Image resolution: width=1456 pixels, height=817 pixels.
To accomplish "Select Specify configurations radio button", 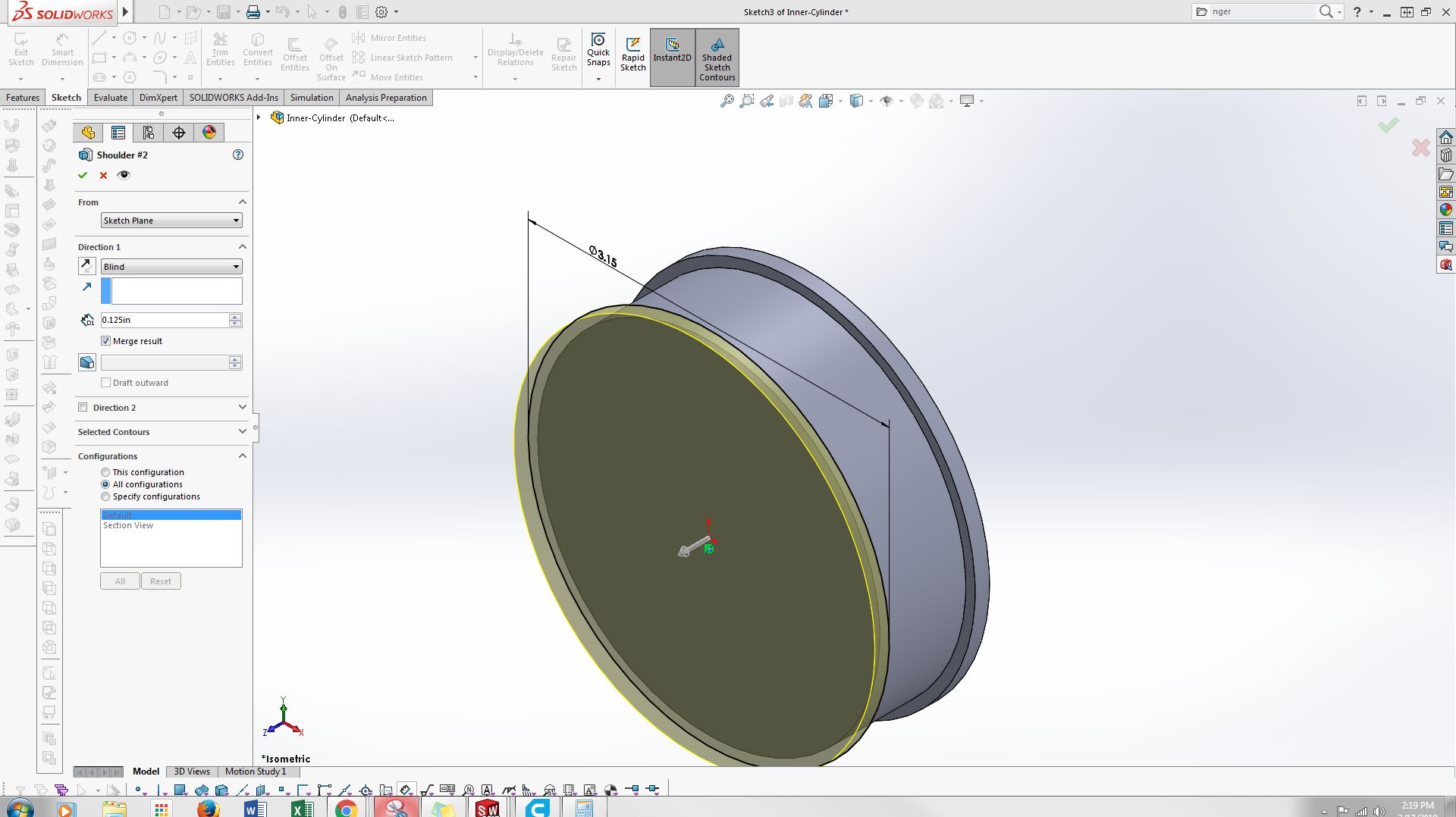I will point(105,496).
